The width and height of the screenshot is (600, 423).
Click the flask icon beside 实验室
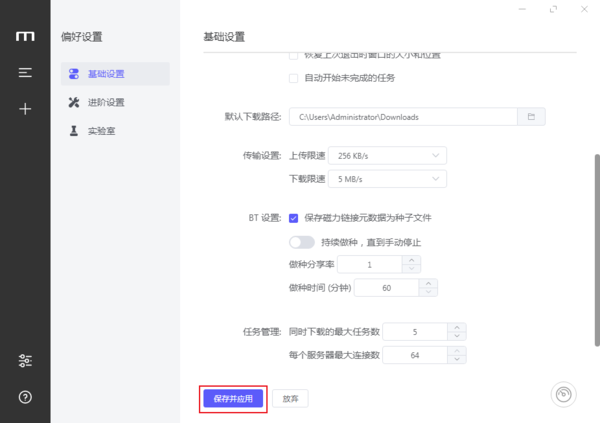click(x=73, y=131)
